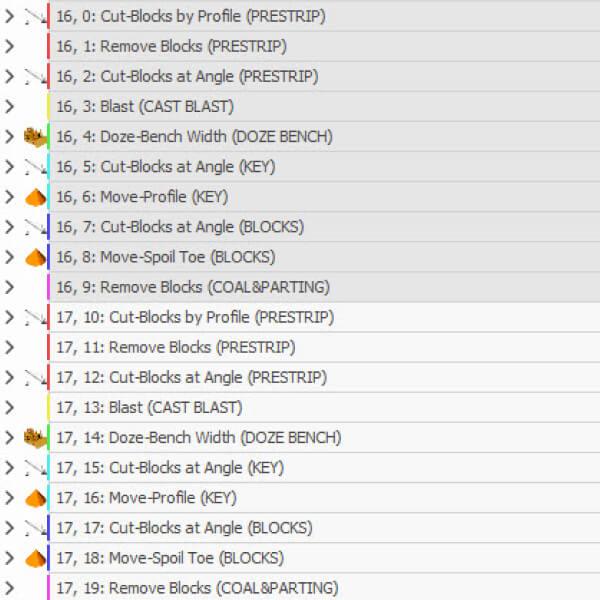
Task: Click the dozer icon on 17, 14: Doze-Bench Width
Action: (34, 438)
